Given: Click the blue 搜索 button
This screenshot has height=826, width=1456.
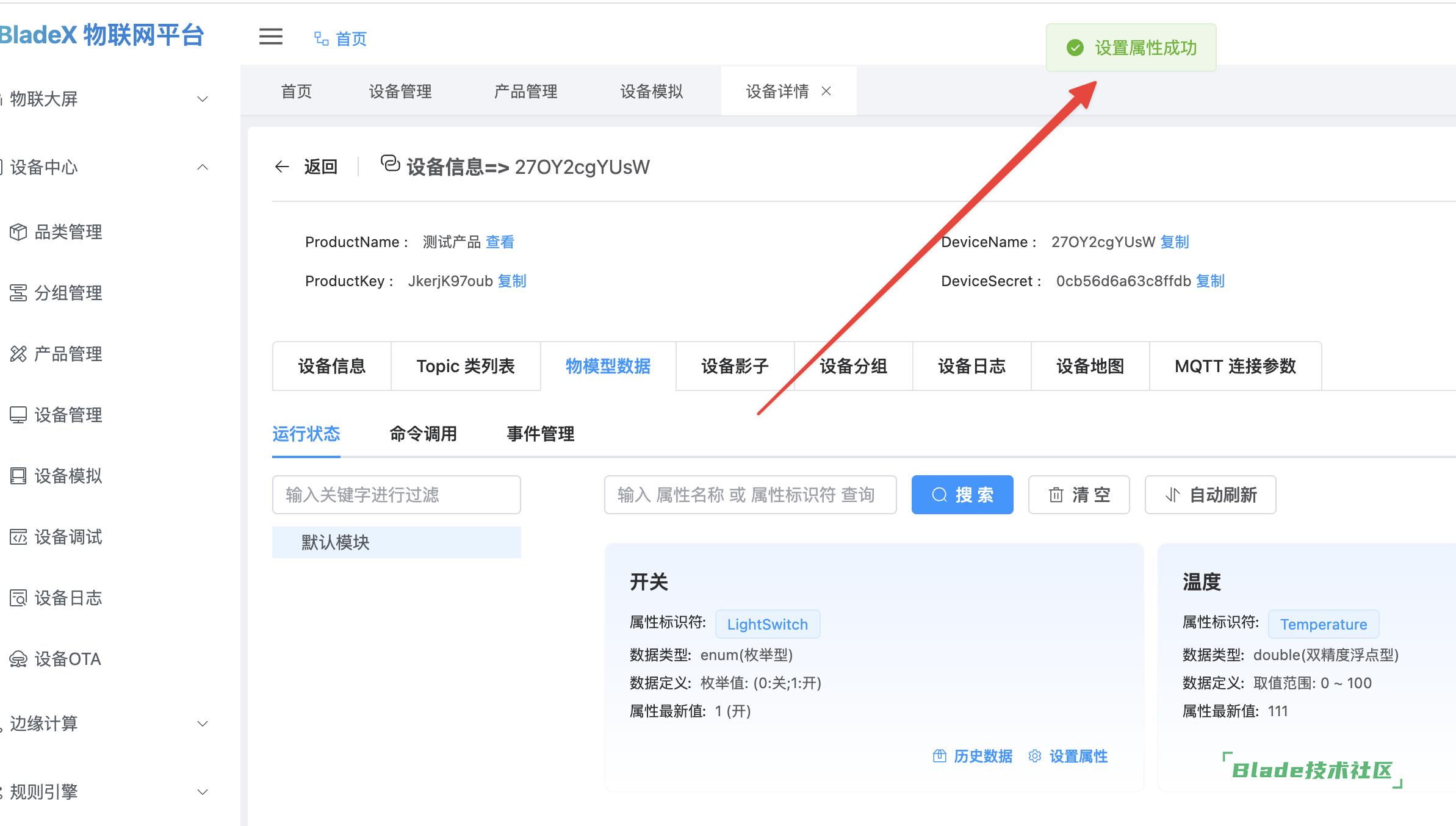Looking at the screenshot, I should point(962,495).
